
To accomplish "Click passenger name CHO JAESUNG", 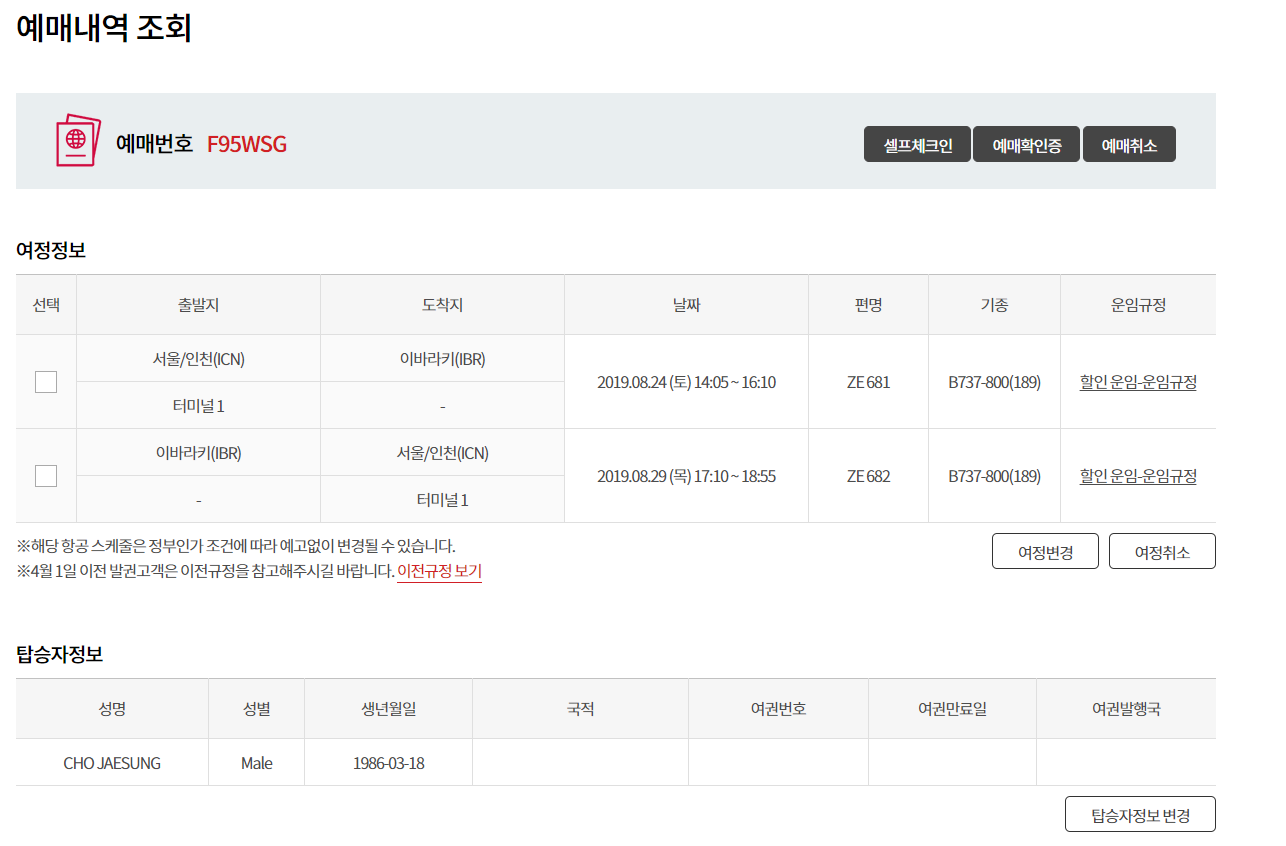I will pos(112,763).
